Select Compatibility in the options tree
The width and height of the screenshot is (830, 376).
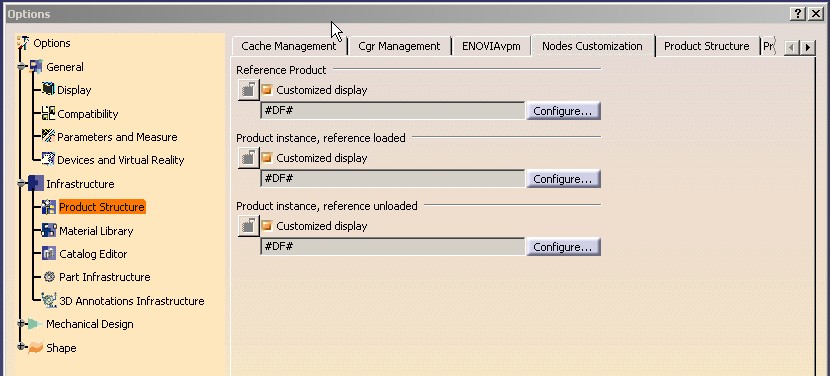(x=87, y=114)
